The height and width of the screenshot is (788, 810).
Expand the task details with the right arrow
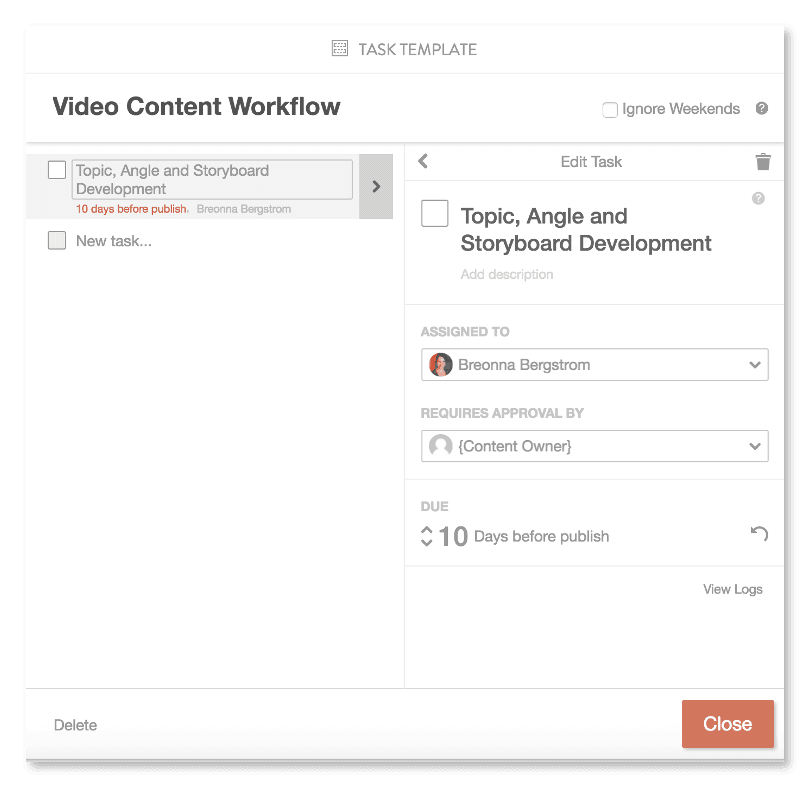pos(374,186)
